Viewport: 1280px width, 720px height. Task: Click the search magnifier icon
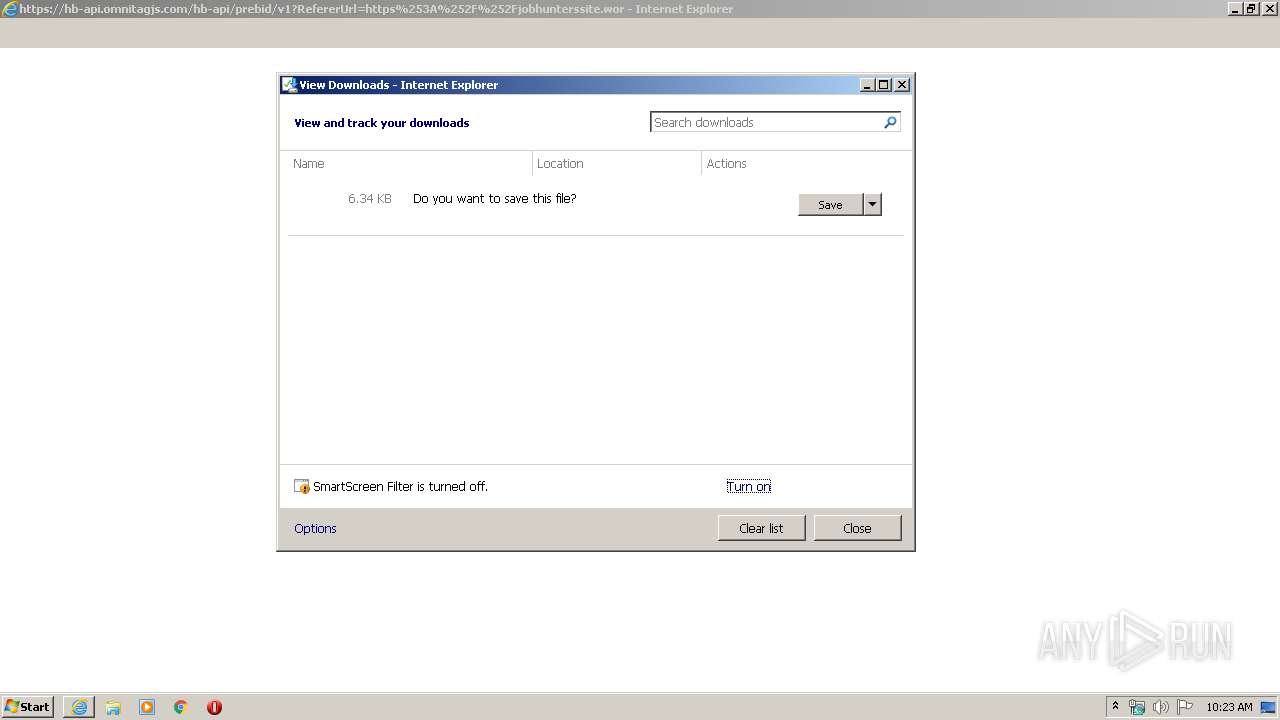[890, 122]
